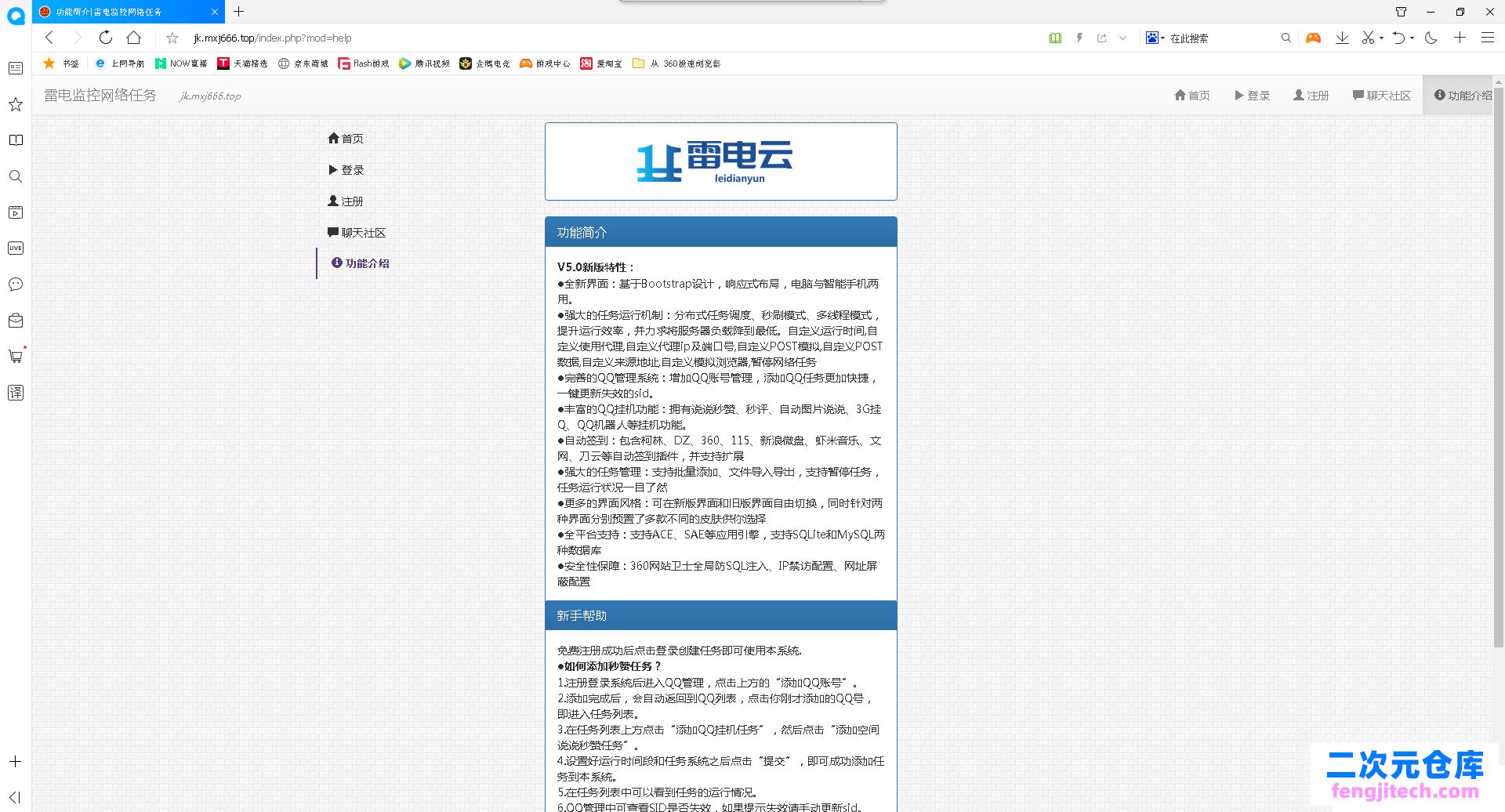Open the sidebar news feed icon
1505x812 pixels.
(16, 68)
